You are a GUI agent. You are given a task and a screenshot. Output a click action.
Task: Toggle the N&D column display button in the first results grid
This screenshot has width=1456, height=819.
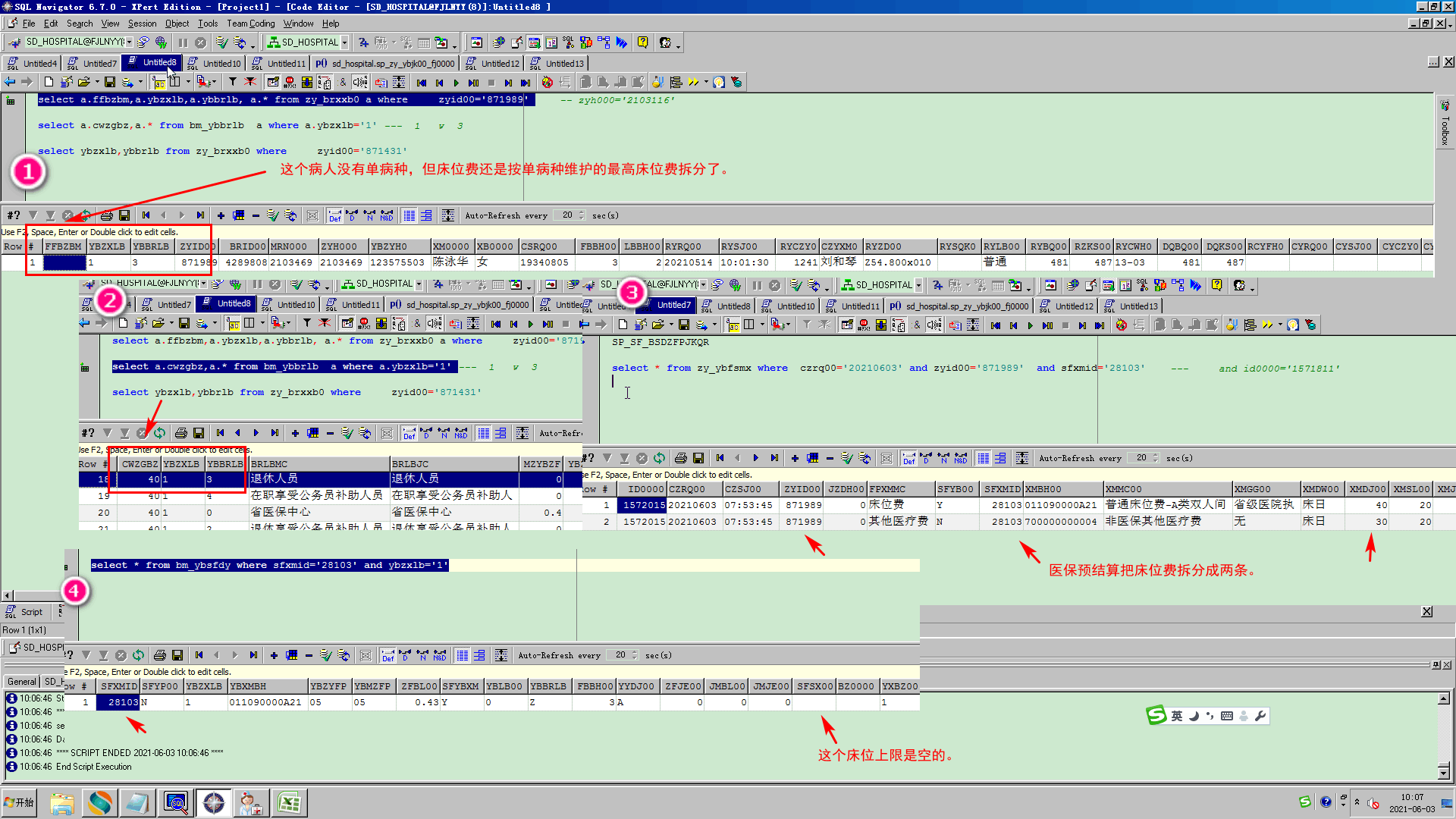click(387, 215)
